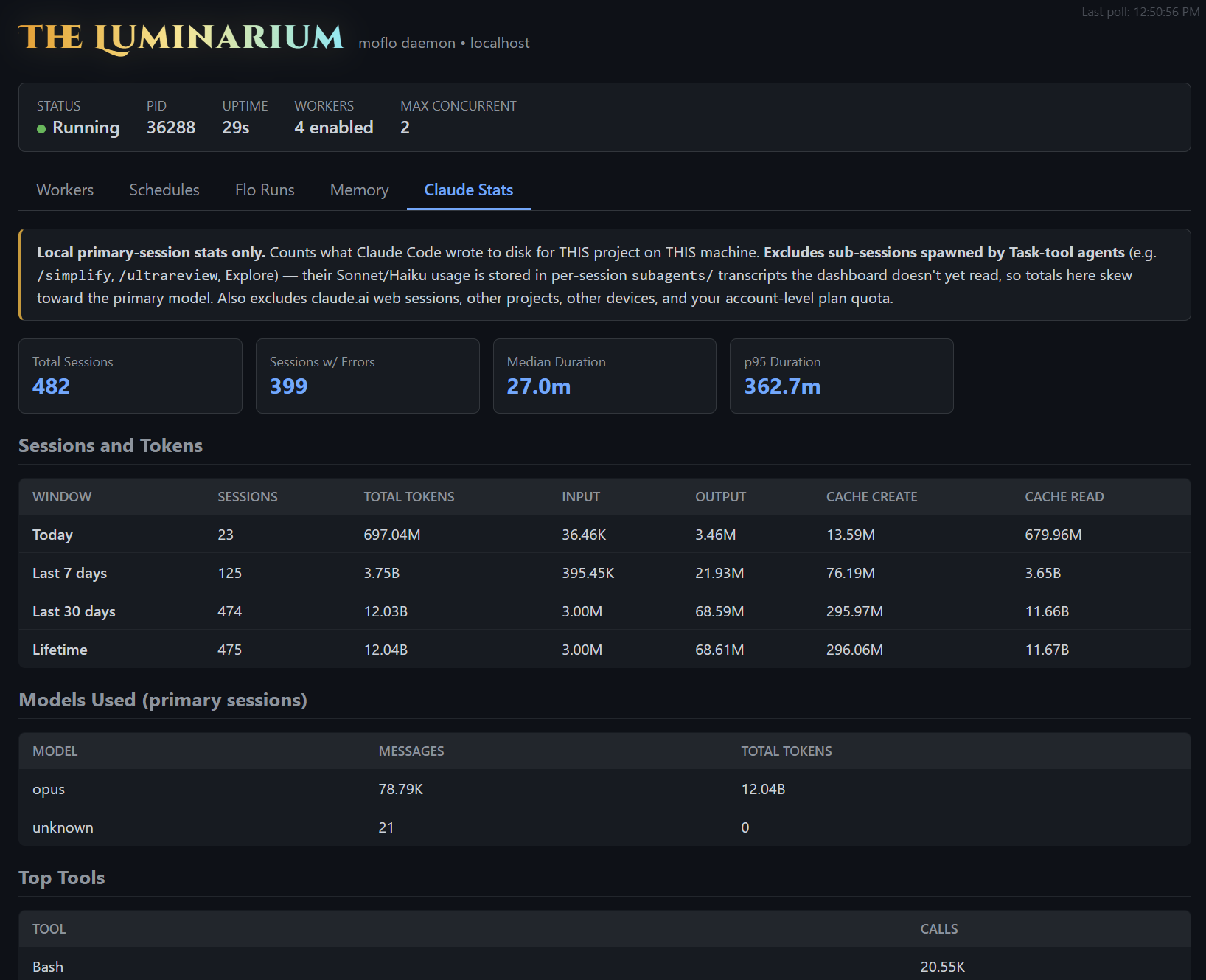Click the MESSAGES column header
The height and width of the screenshot is (980, 1206).
[x=411, y=751]
